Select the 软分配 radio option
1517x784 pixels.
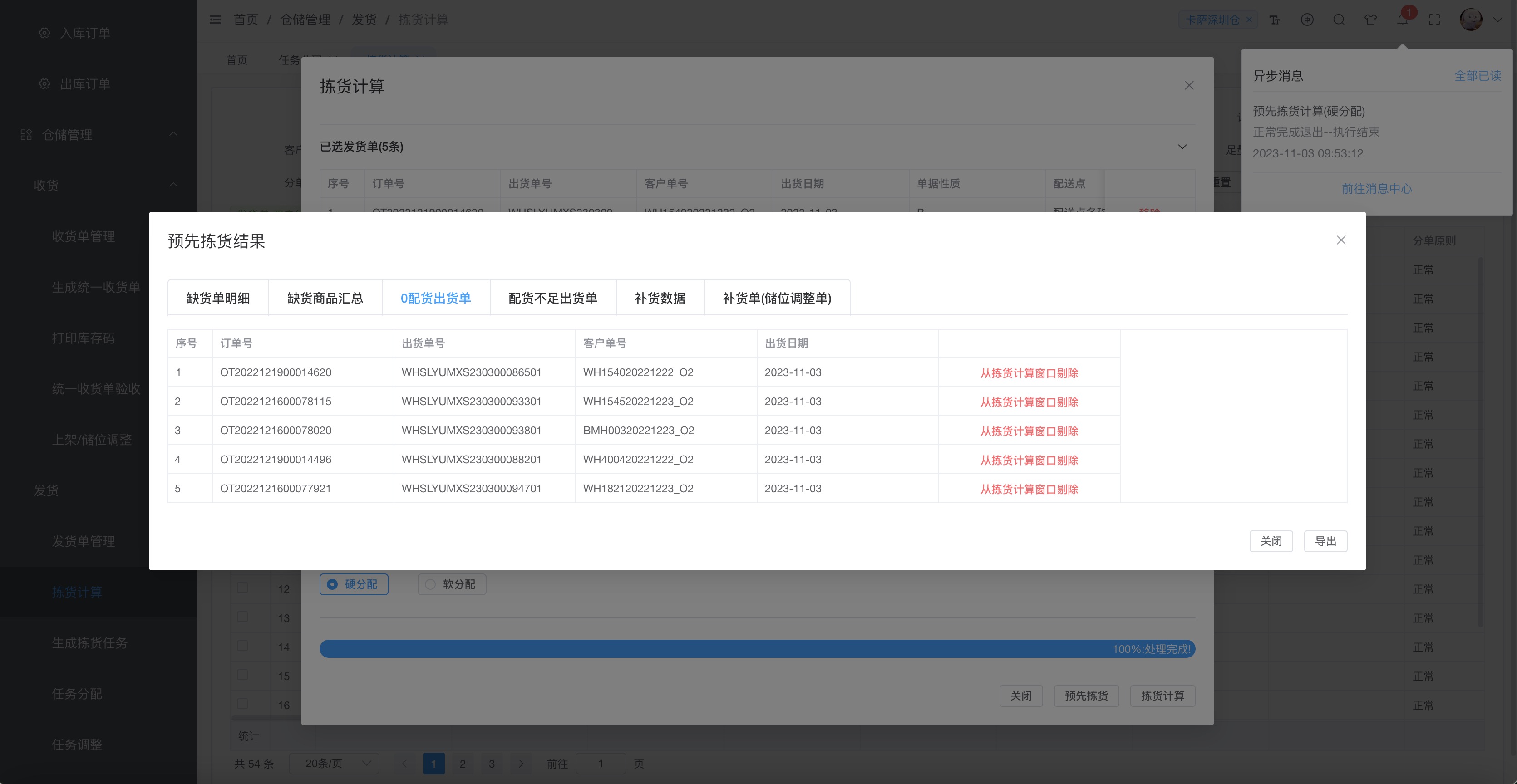click(452, 584)
